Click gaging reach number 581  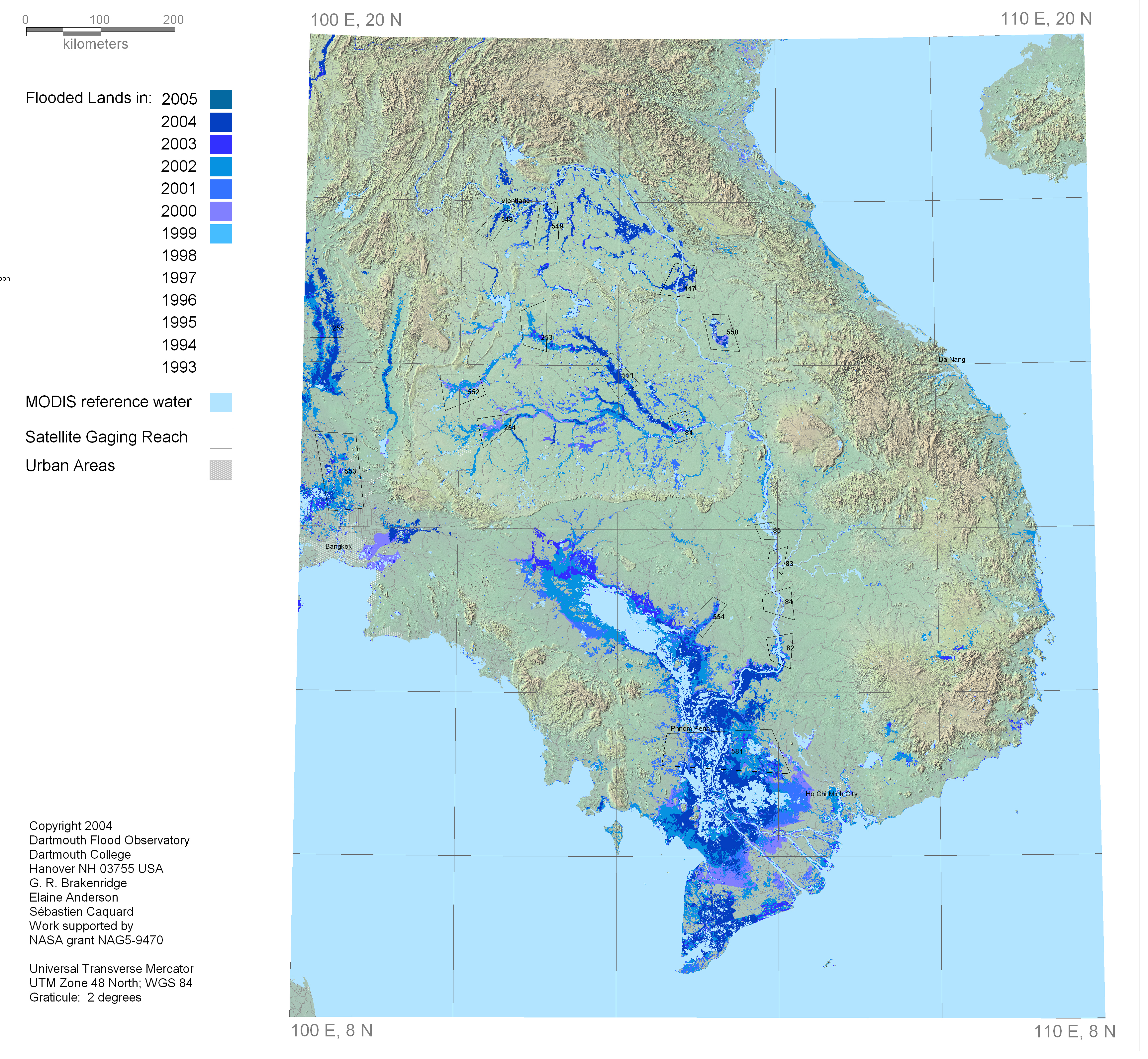coord(737,752)
